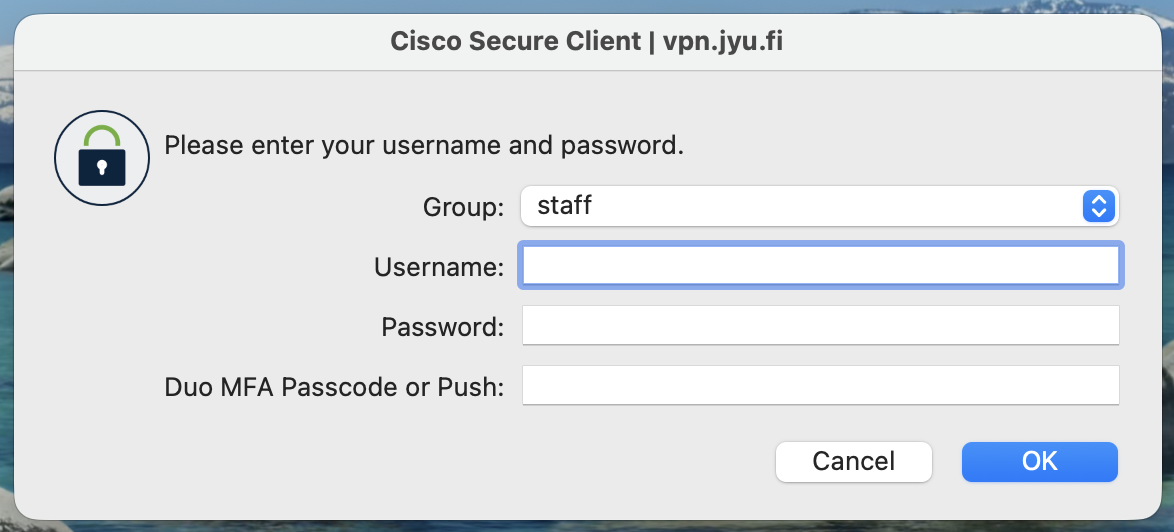The height and width of the screenshot is (532, 1174).
Task: Click the green shackle of the lock icon
Action: 101,135
